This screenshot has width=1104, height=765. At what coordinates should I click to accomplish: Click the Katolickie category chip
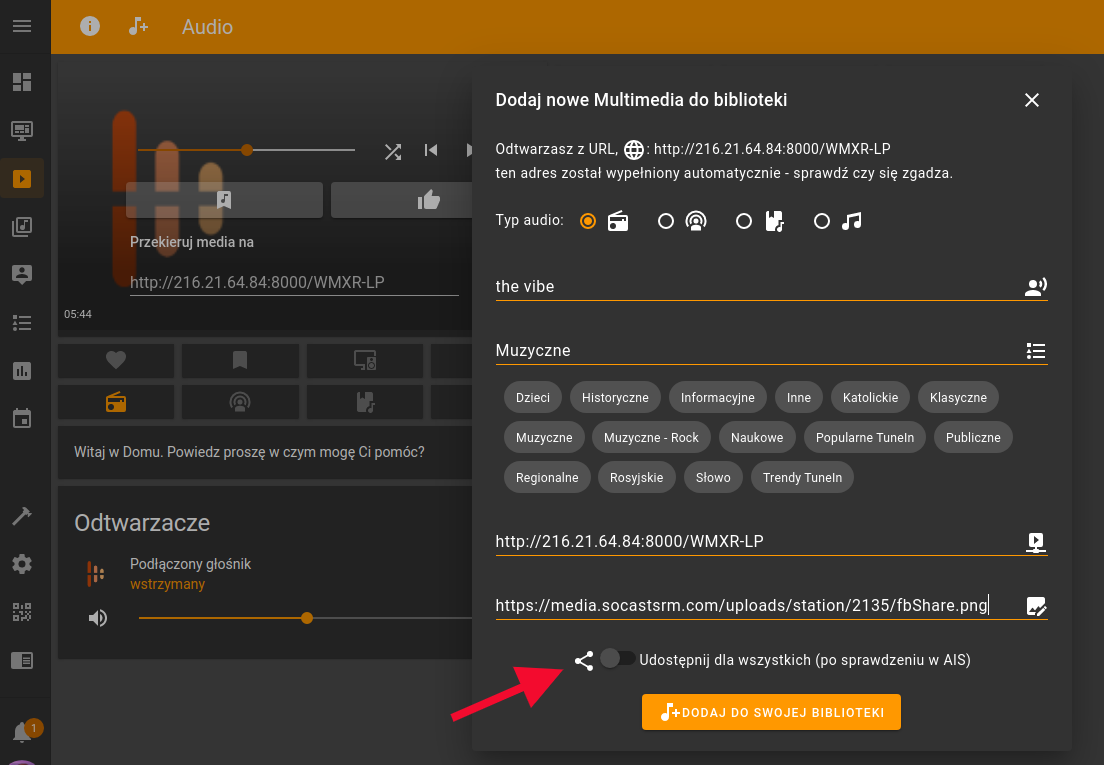tap(870, 398)
